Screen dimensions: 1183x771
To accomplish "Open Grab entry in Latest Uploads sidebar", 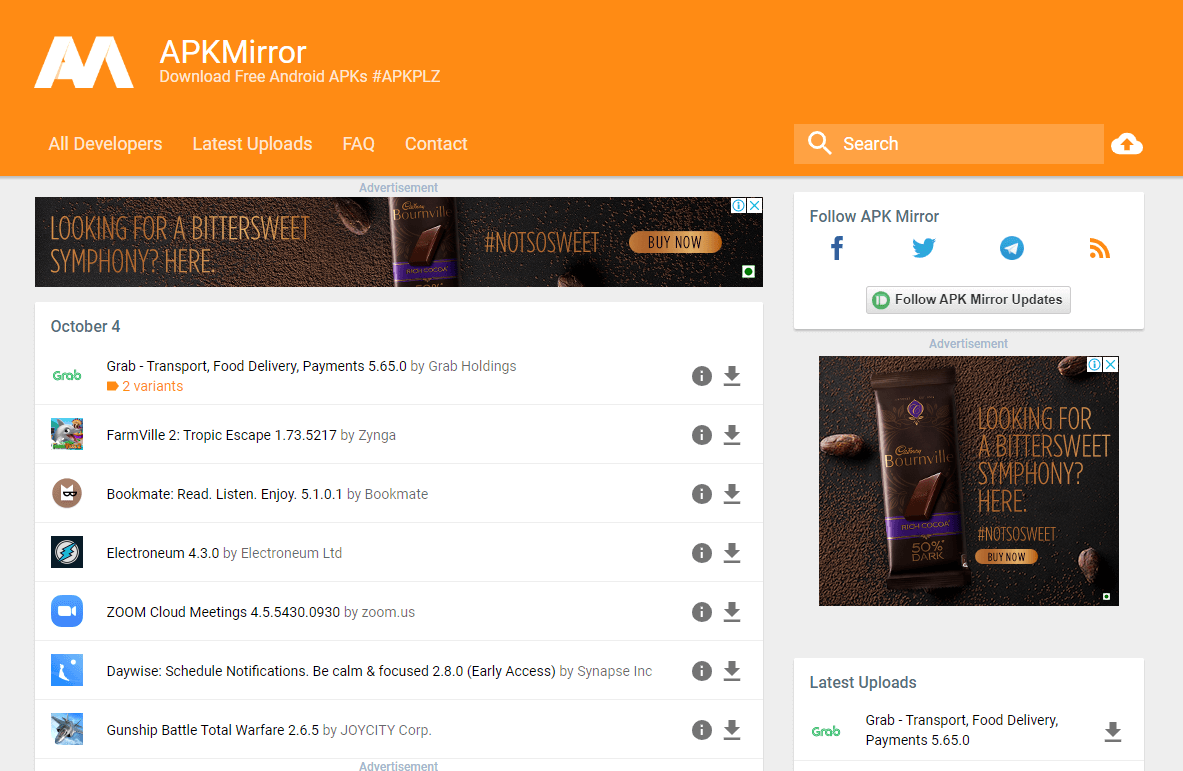I will (962, 730).
